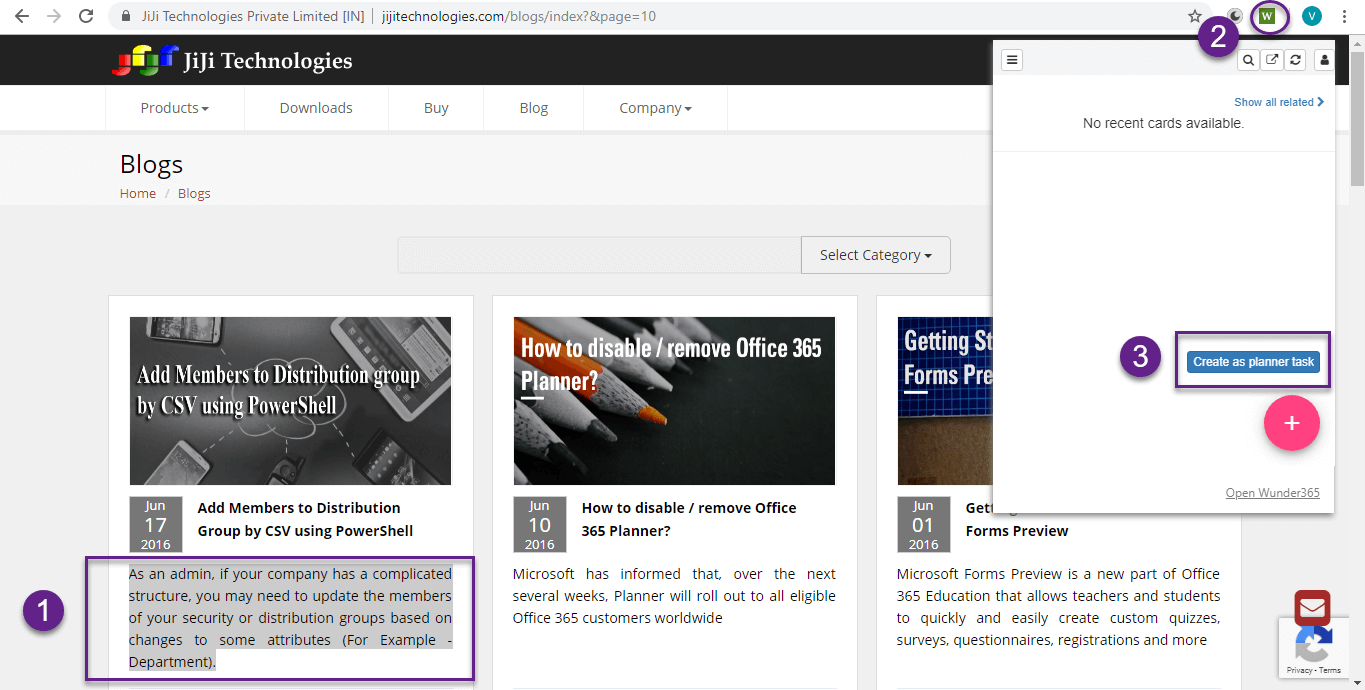Open the Blog menu item
Viewport: 1365px width, 690px height.
533,108
